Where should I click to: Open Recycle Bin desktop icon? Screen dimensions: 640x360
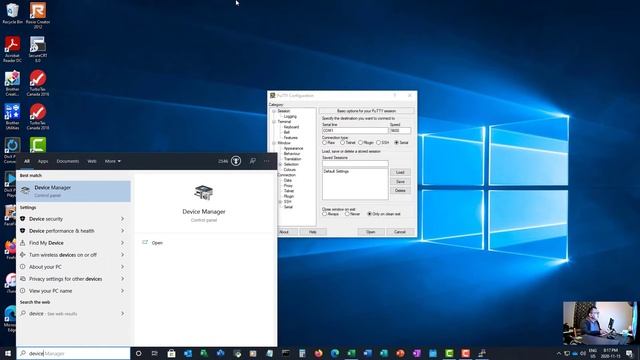[x=12, y=13]
